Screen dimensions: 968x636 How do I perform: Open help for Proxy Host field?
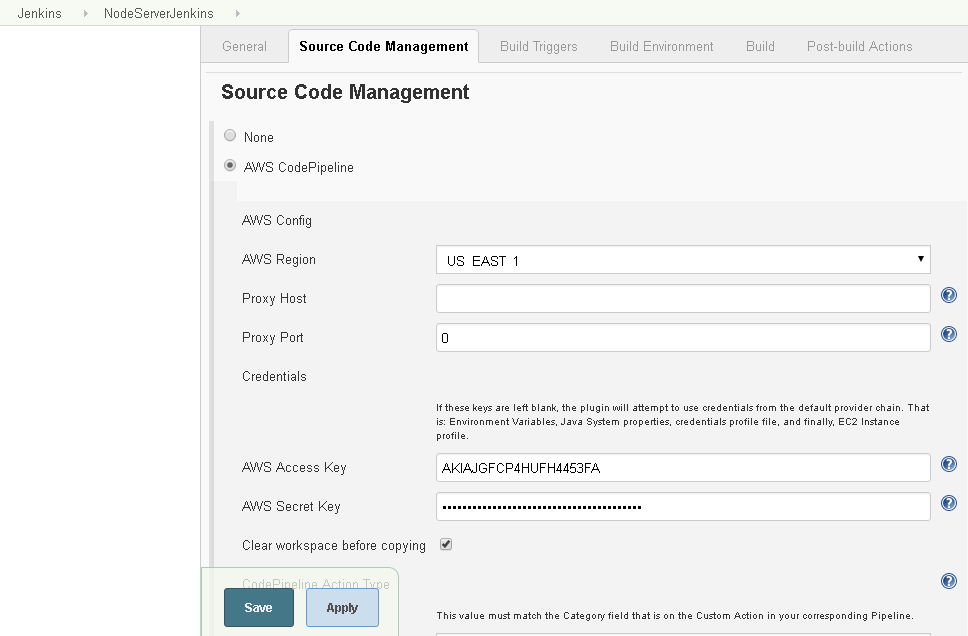tap(949, 295)
